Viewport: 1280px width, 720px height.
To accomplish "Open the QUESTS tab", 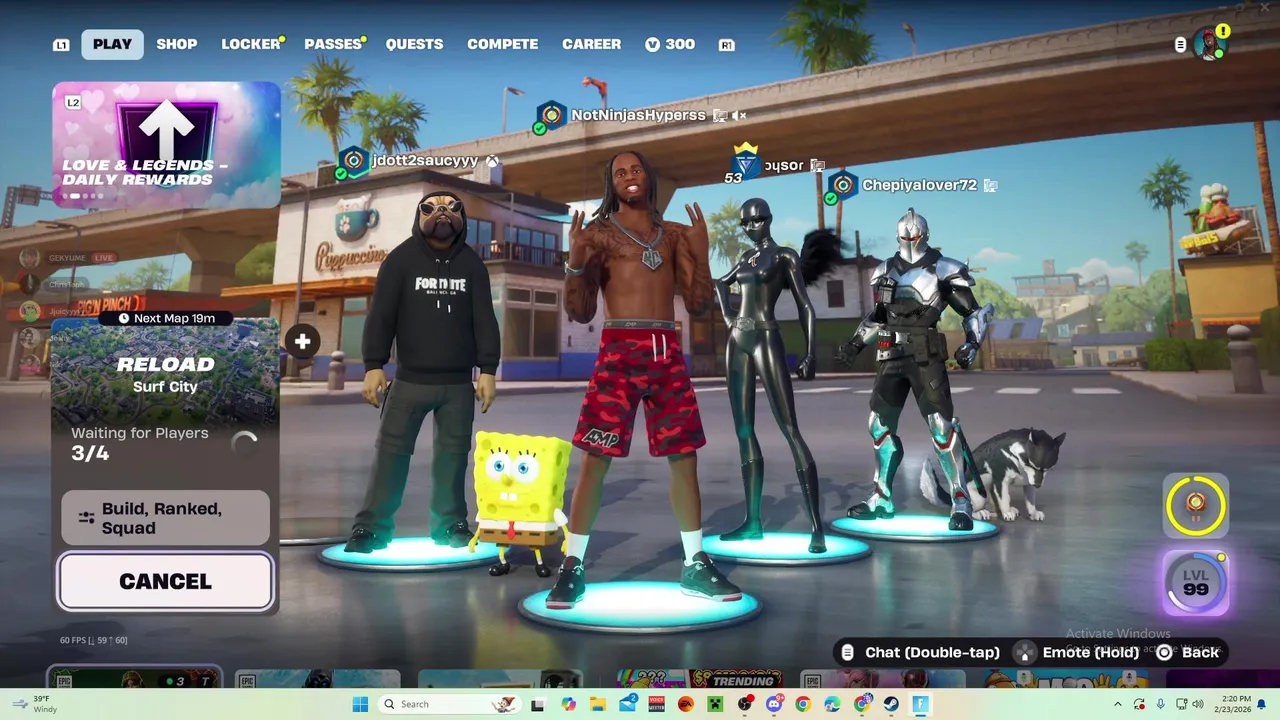I will coord(414,44).
